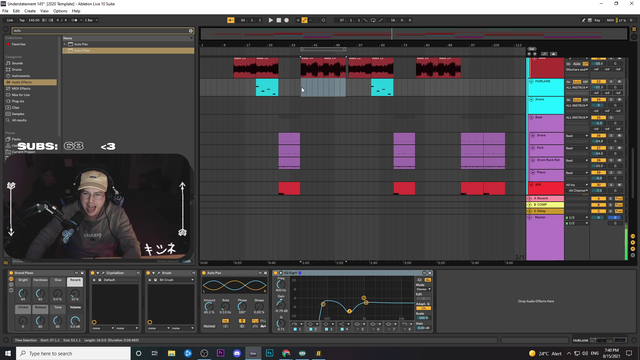This screenshot has width=640, height=360.
Task: Open the EQ Eight Stereo mode dropdown
Action: (423, 289)
